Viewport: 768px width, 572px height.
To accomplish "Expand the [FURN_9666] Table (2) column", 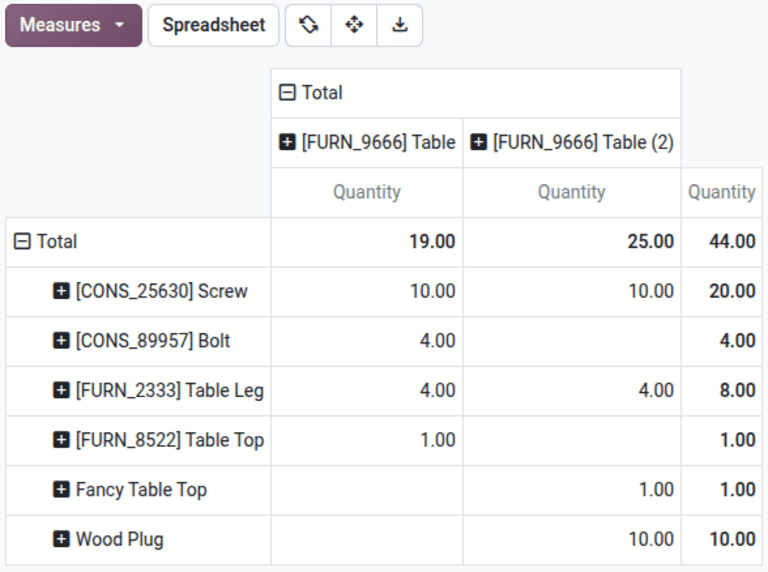I will [572, 143].
